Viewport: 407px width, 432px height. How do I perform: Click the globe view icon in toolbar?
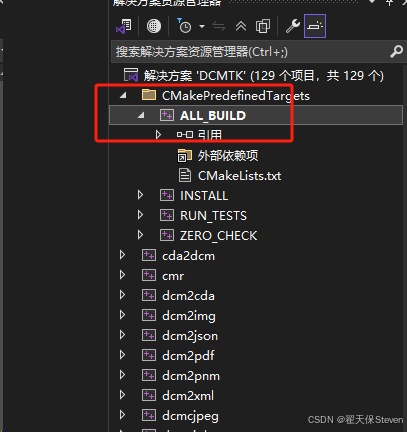click(x=154, y=26)
